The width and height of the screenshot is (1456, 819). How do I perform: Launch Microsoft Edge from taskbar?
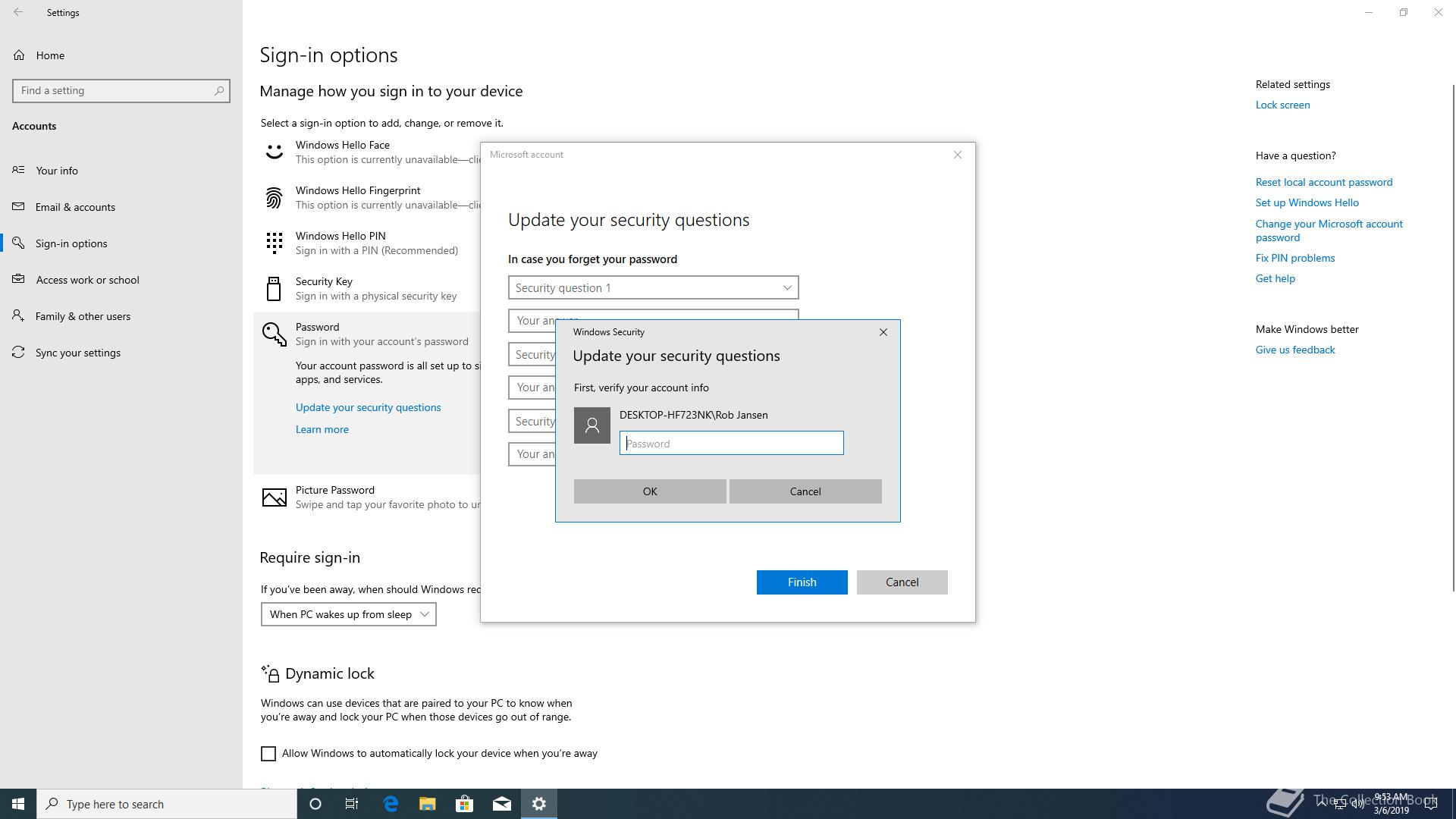tap(391, 804)
